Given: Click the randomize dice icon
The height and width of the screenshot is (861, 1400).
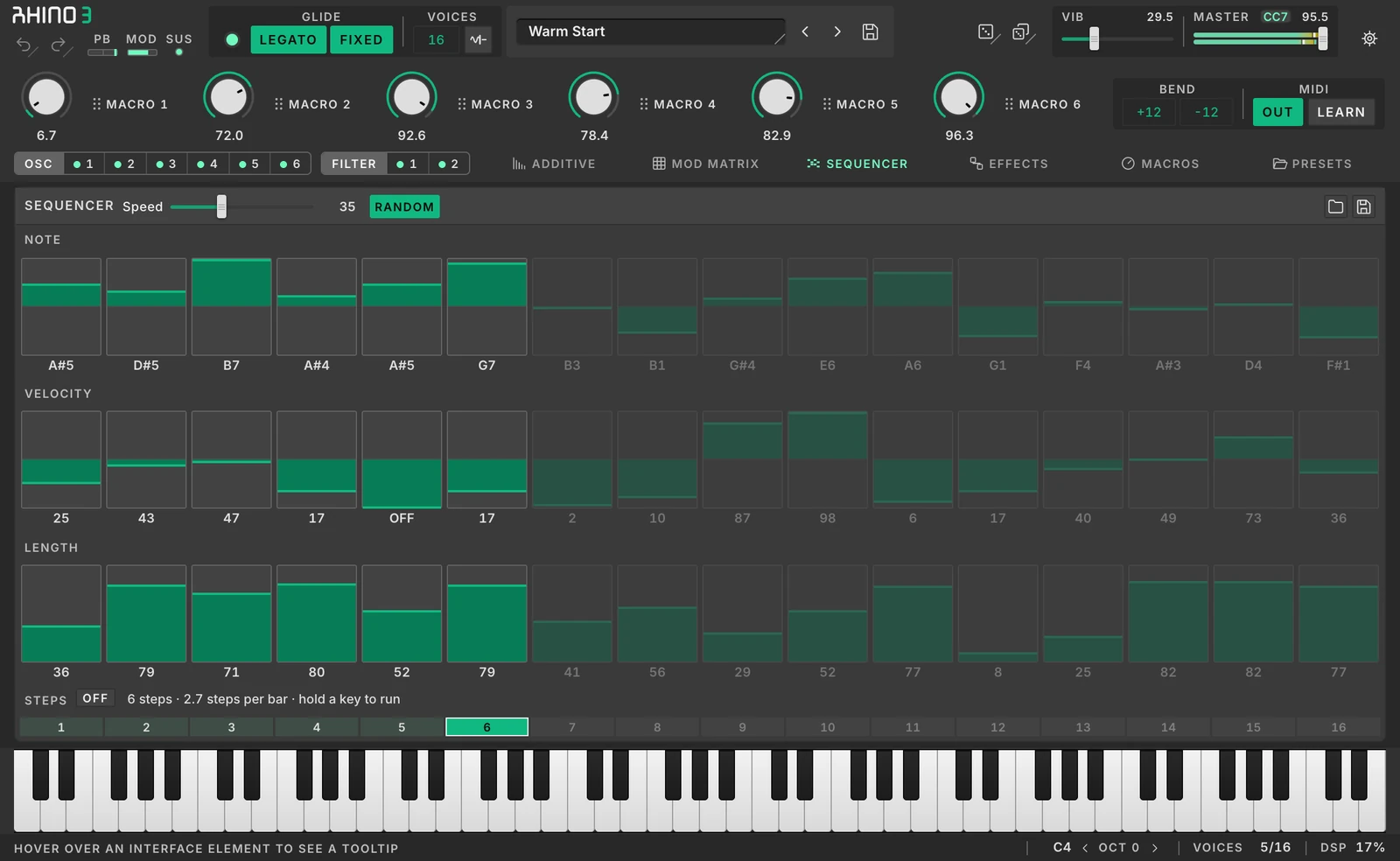Looking at the screenshot, I should pos(987,32).
